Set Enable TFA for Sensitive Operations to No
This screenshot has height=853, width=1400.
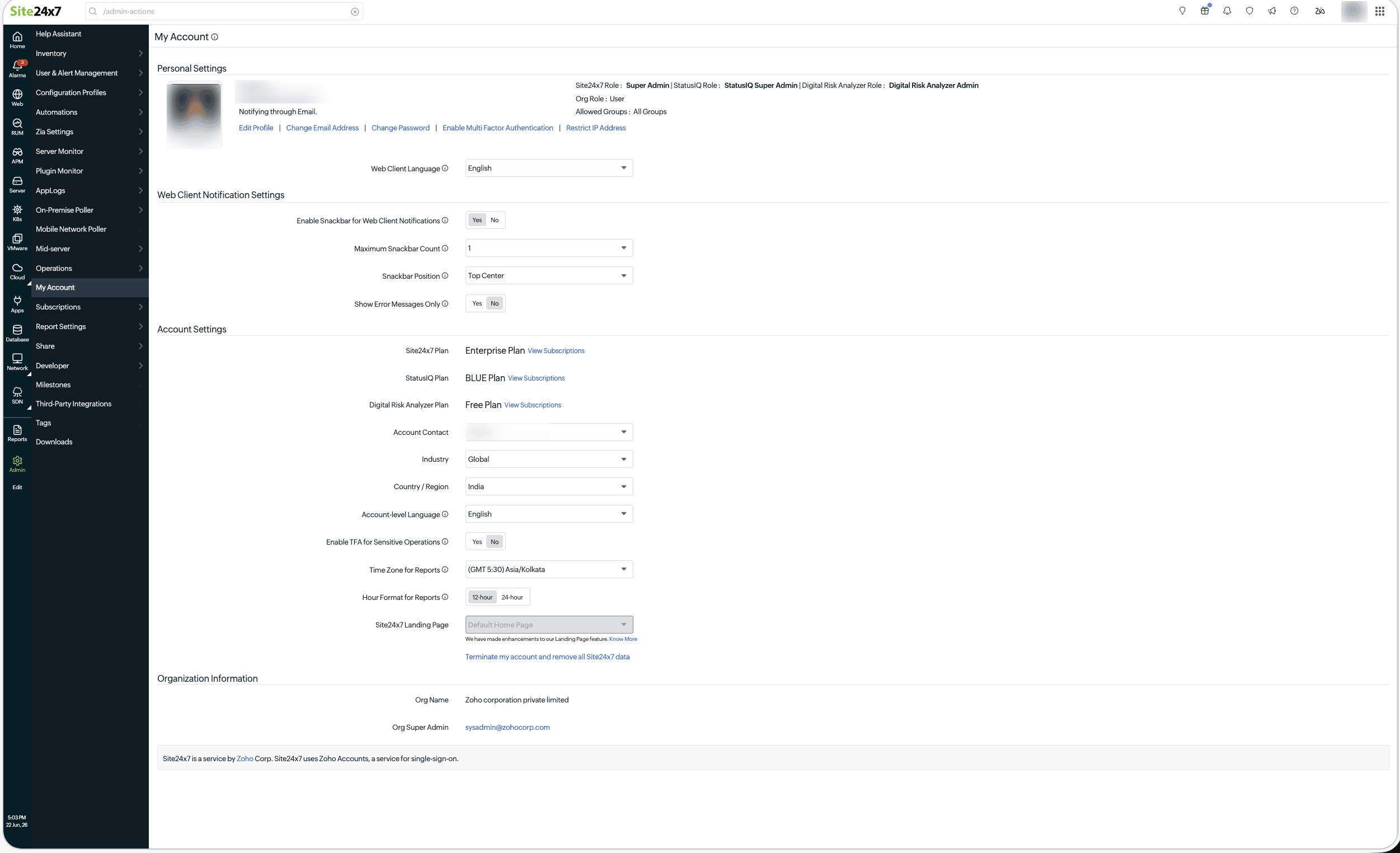pyautogui.click(x=495, y=542)
